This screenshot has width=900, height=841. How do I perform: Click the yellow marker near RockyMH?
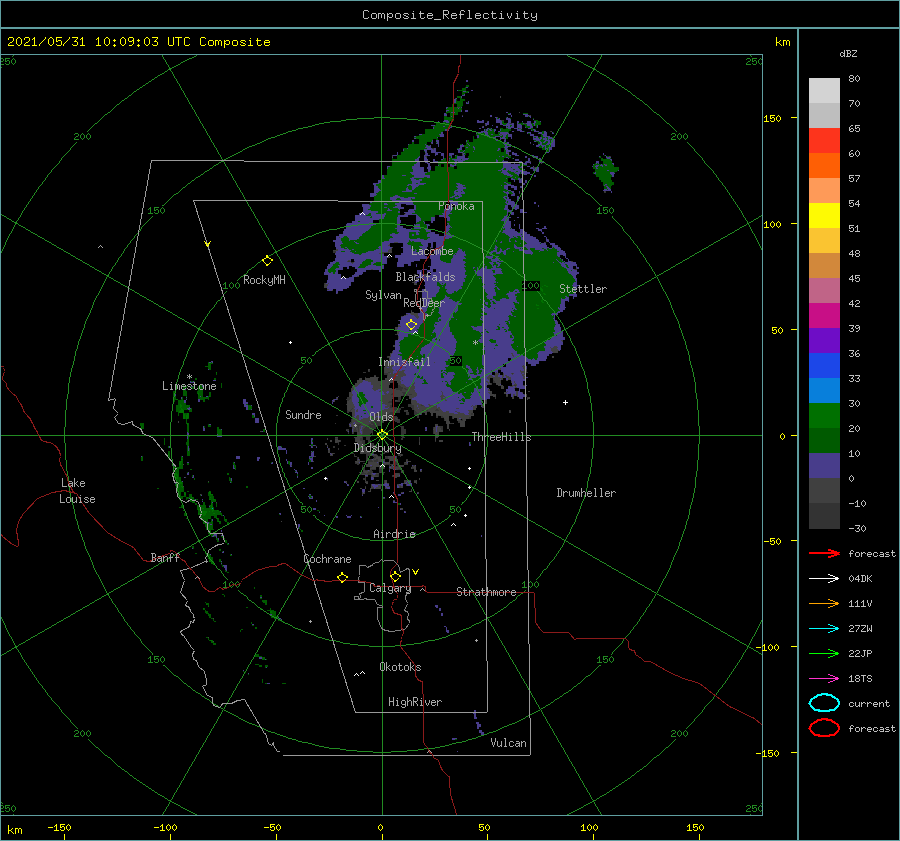point(267,261)
